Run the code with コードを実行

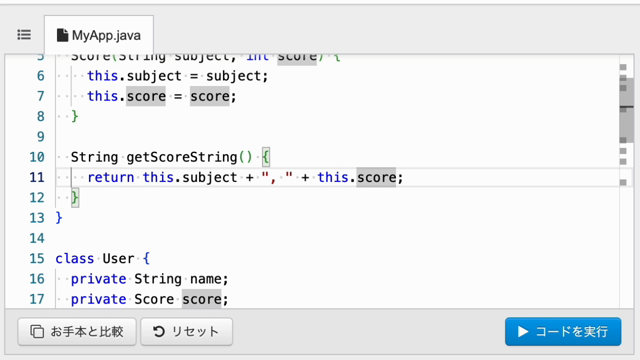click(563, 331)
